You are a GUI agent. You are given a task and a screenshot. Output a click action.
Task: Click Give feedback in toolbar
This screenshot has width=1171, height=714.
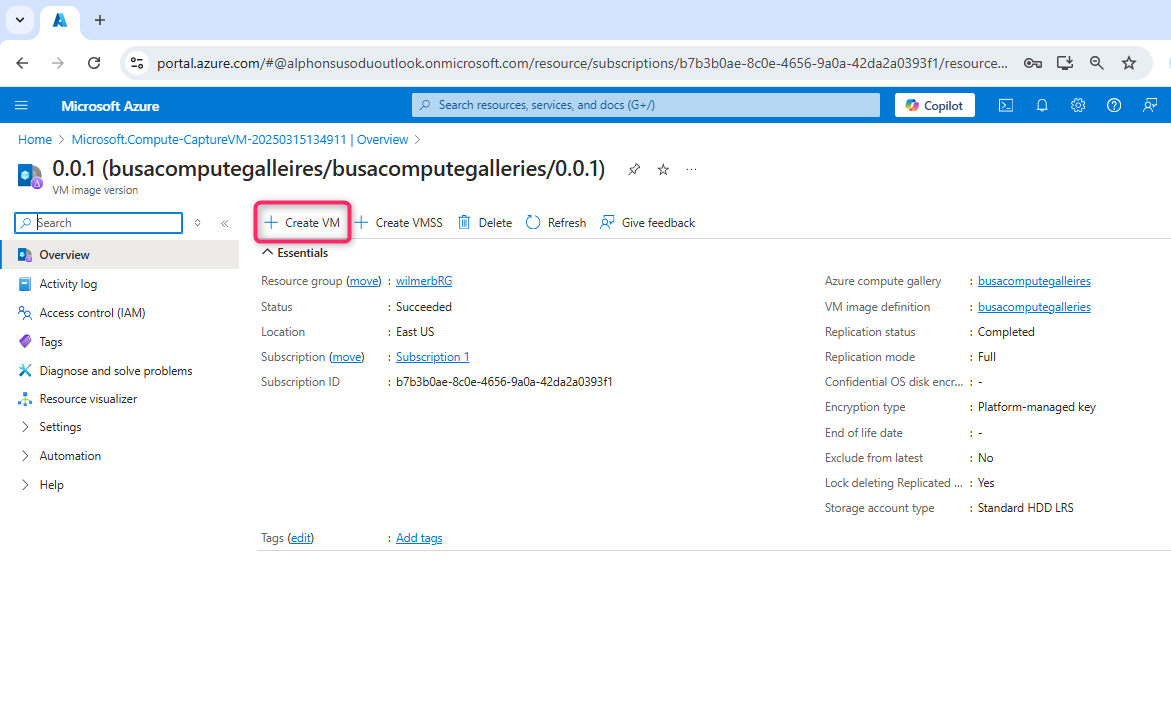pos(647,223)
